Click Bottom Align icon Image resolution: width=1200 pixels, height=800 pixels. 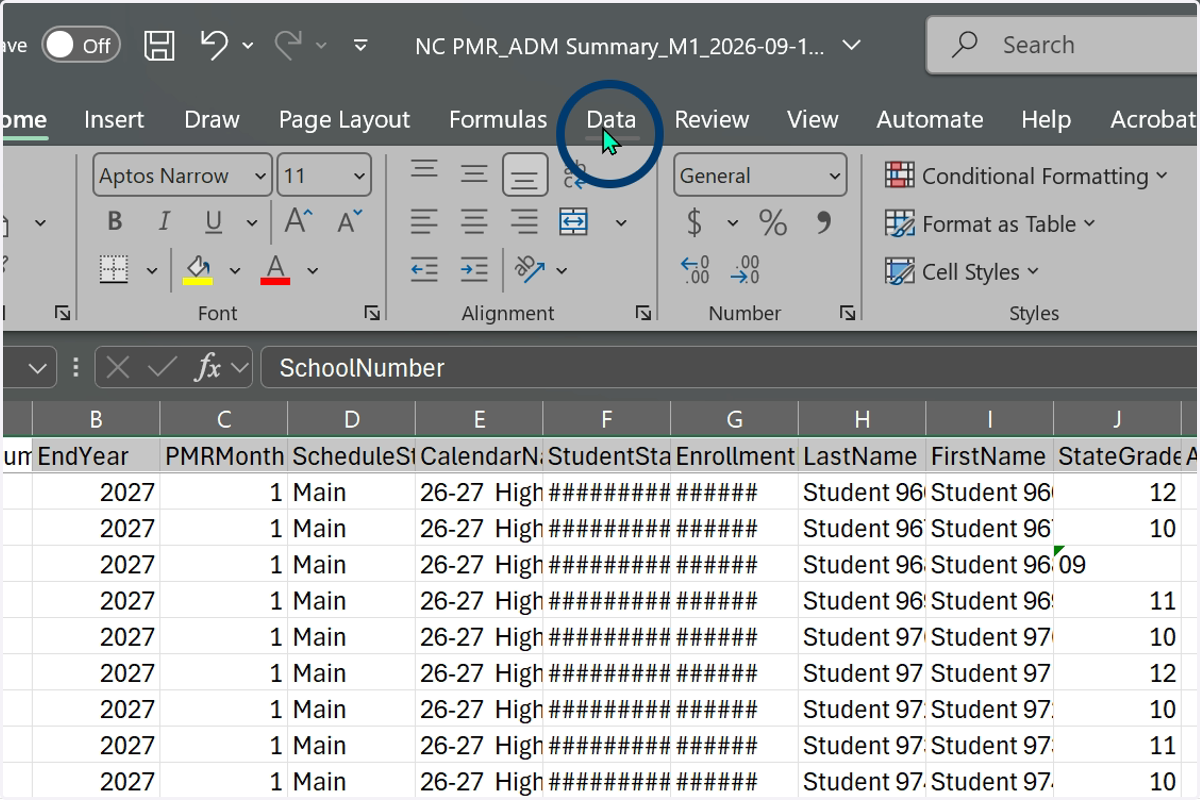(525, 175)
